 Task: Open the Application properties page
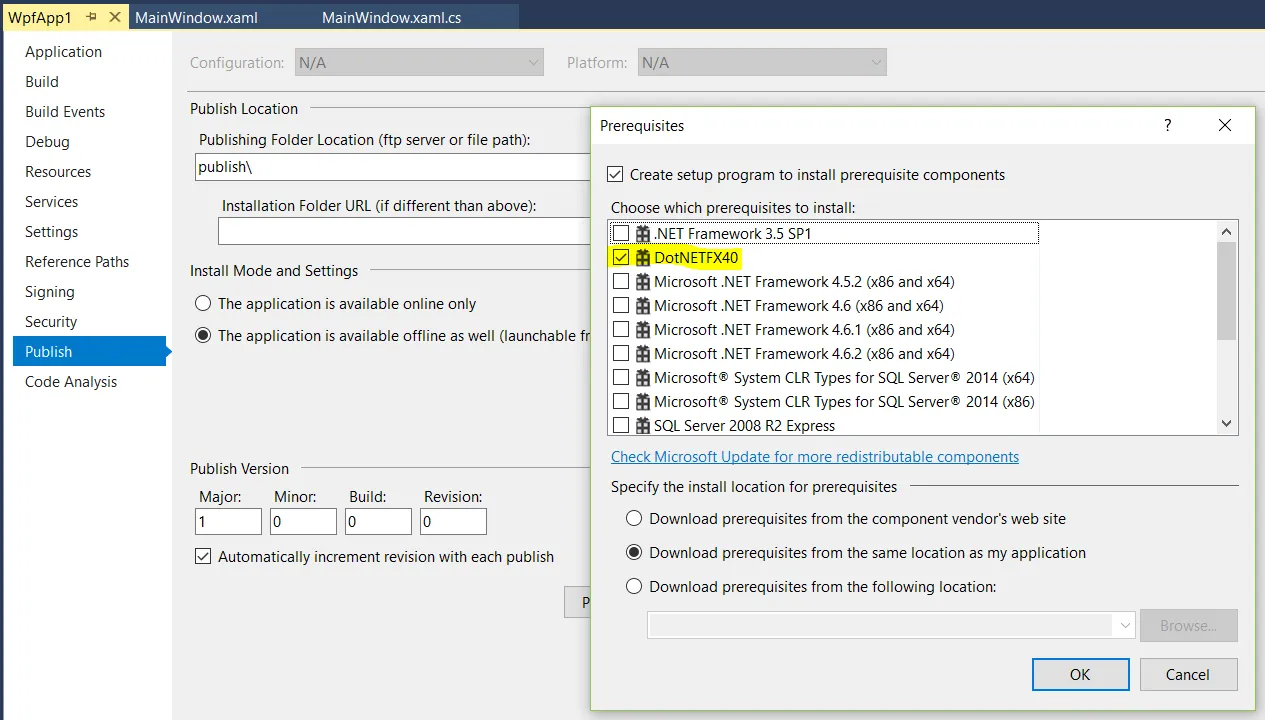point(64,52)
